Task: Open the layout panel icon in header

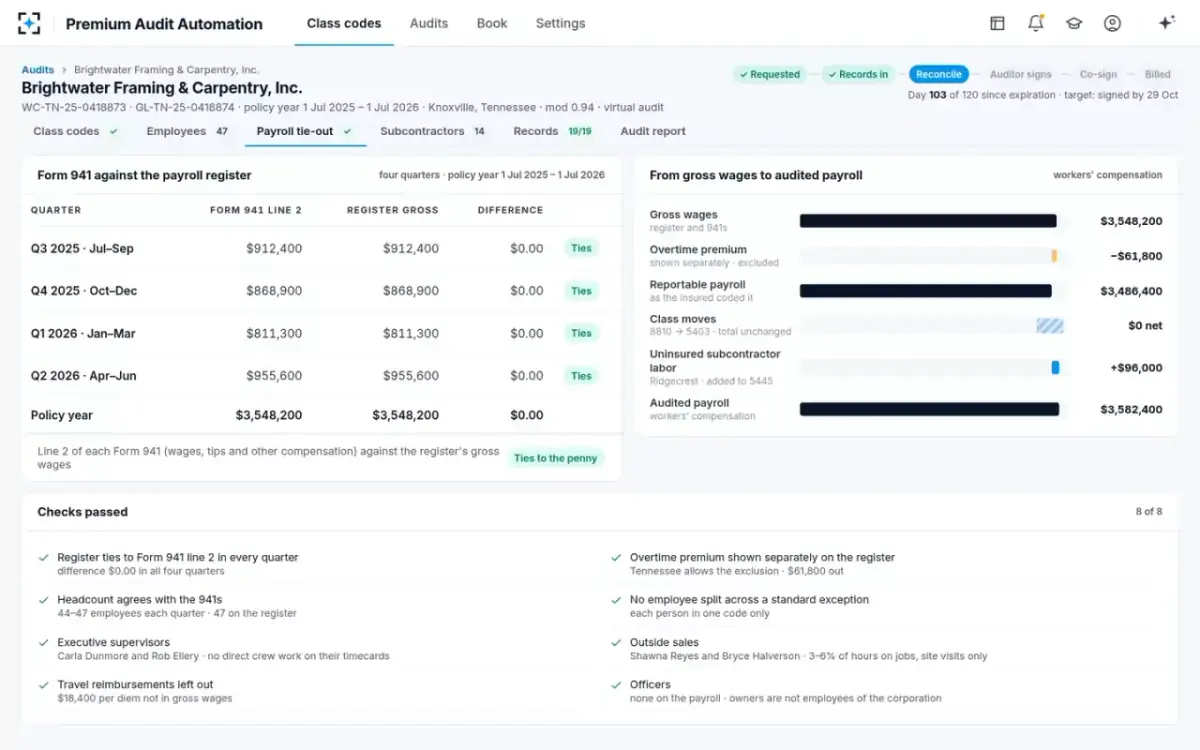Action: [x=997, y=23]
